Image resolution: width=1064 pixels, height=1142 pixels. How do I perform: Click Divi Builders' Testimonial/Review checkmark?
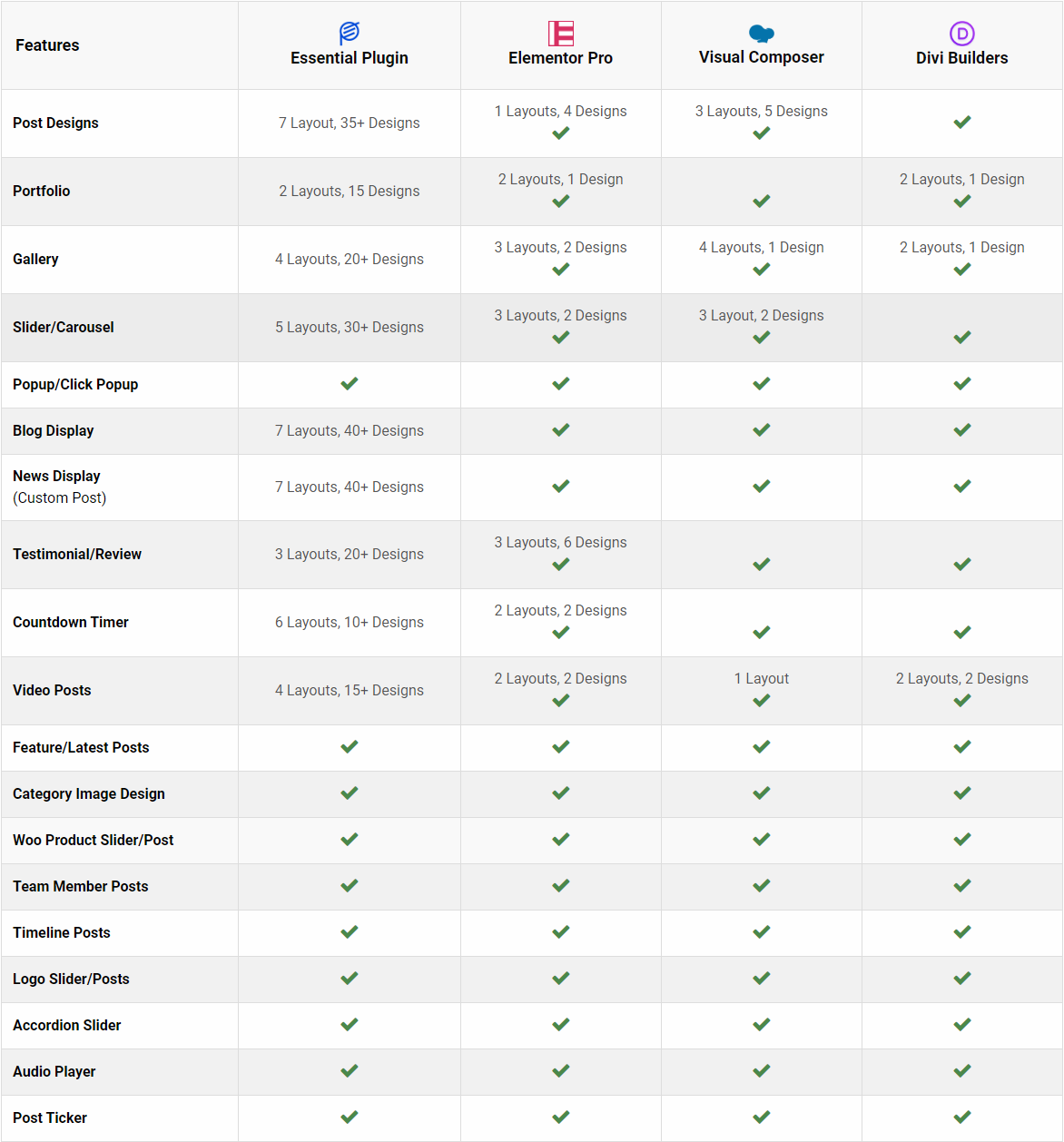click(962, 565)
